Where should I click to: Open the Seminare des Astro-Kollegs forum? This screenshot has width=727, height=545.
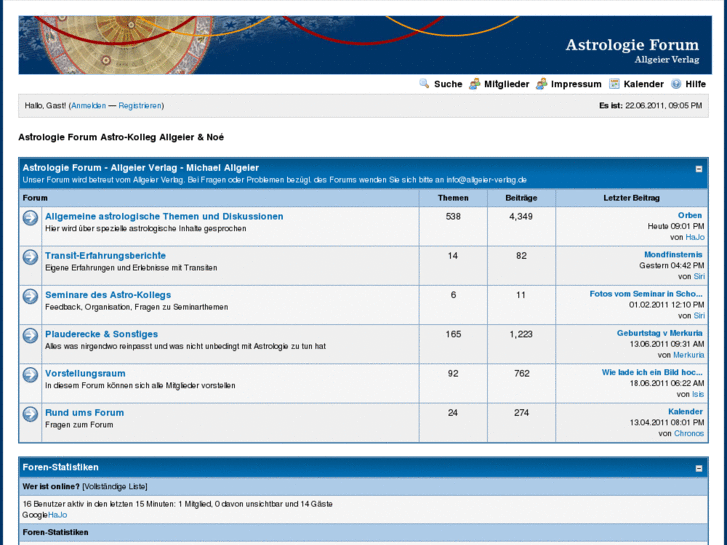108,295
